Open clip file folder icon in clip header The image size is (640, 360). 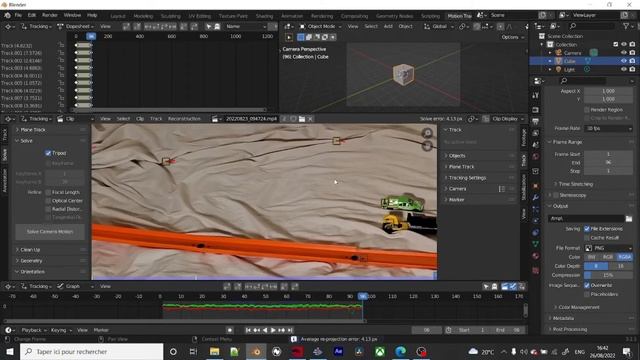coord(302,119)
